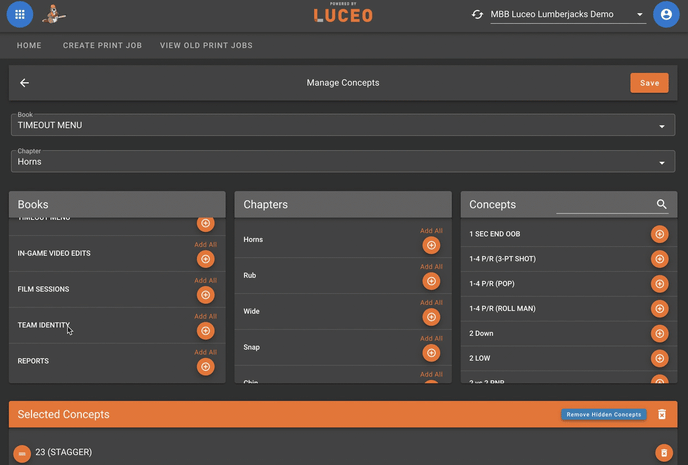Click Add All for Rub chapter

(x=431, y=267)
